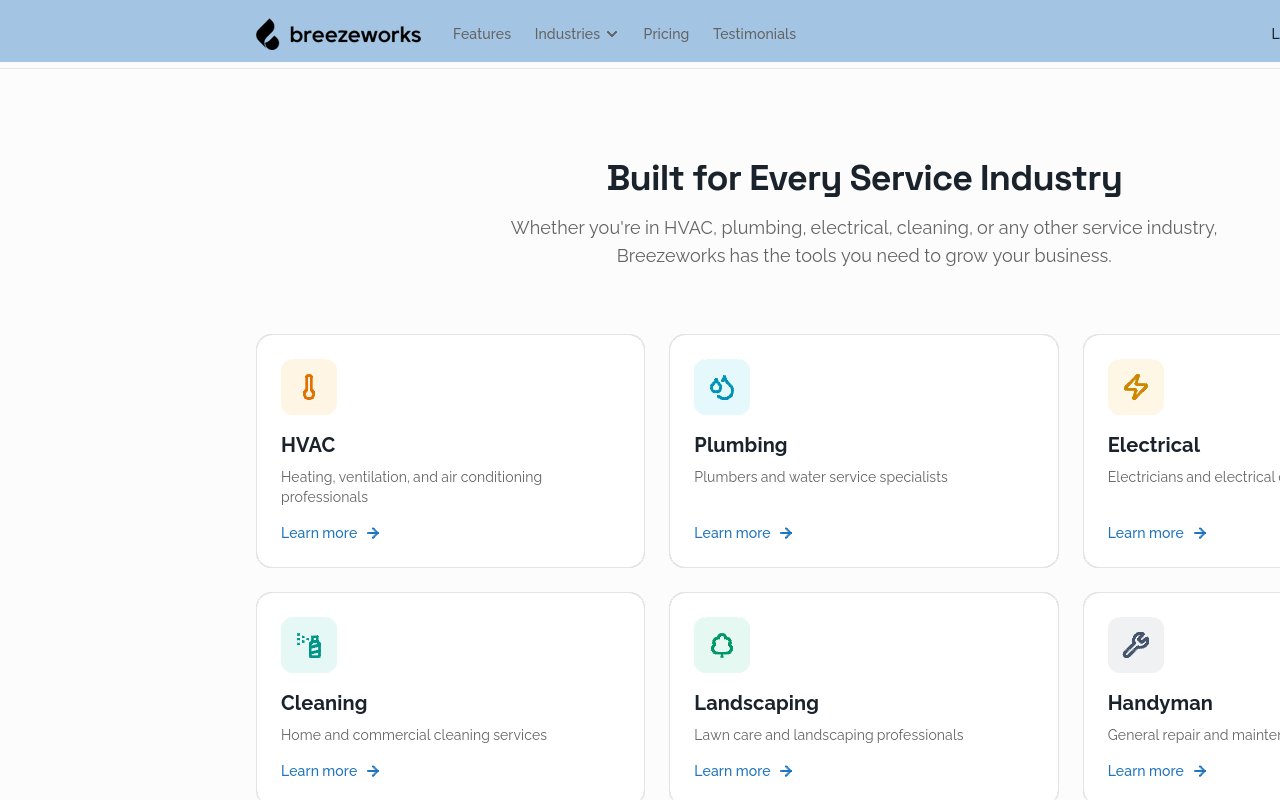
Task: Click the arrow next to Electrical Learn more
Action: (x=1200, y=533)
